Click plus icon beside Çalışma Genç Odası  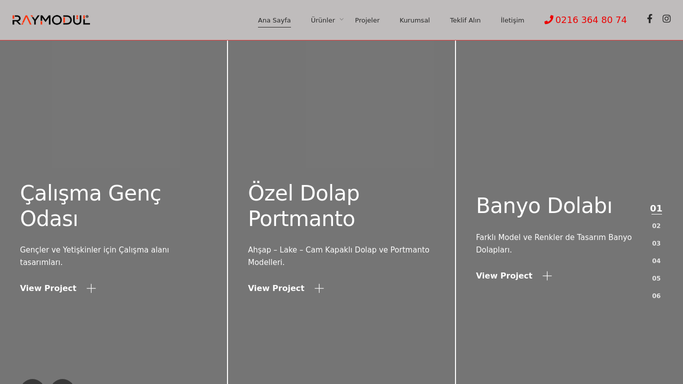click(91, 288)
